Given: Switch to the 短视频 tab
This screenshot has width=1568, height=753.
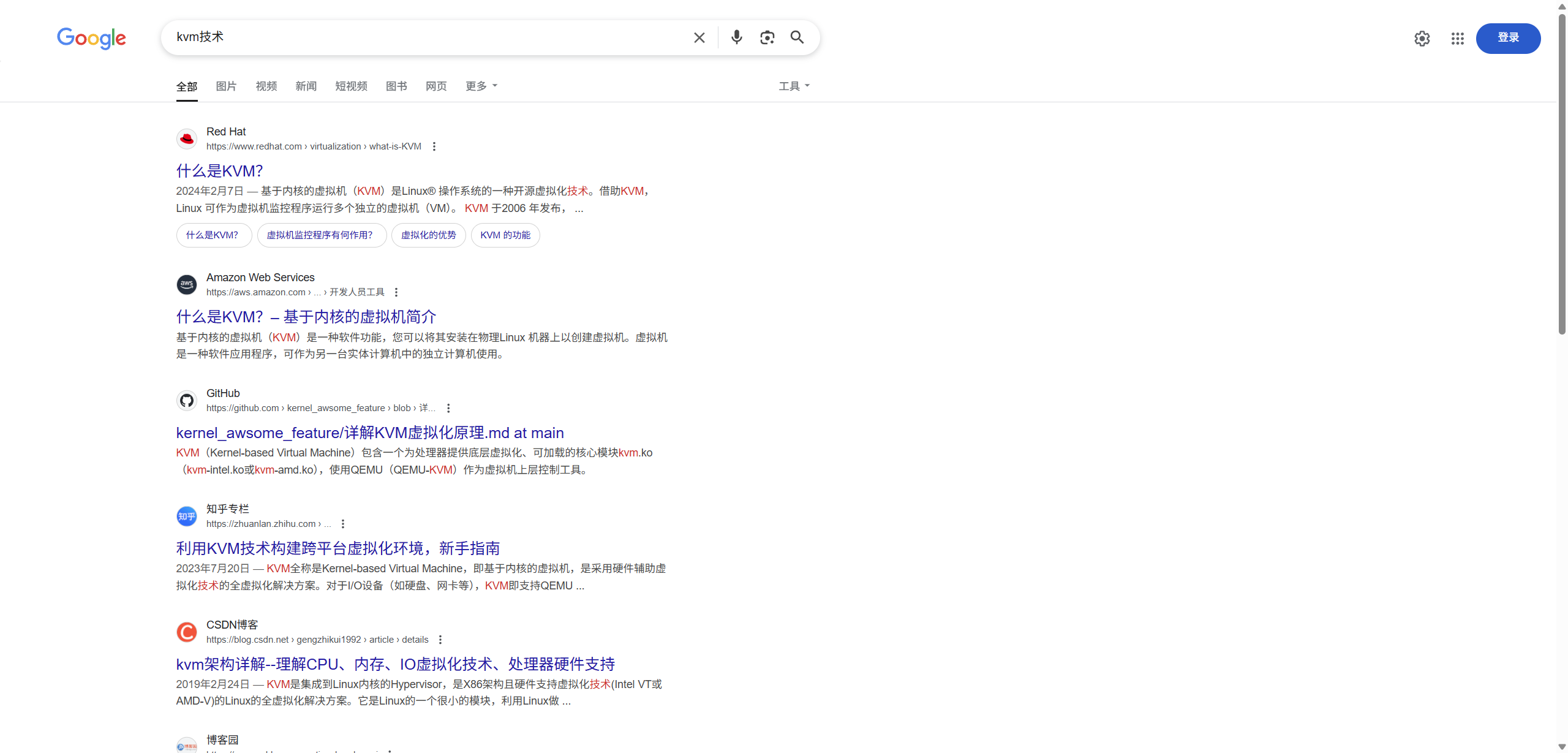Looking at the screenshot, I should [x=351, y=86].
